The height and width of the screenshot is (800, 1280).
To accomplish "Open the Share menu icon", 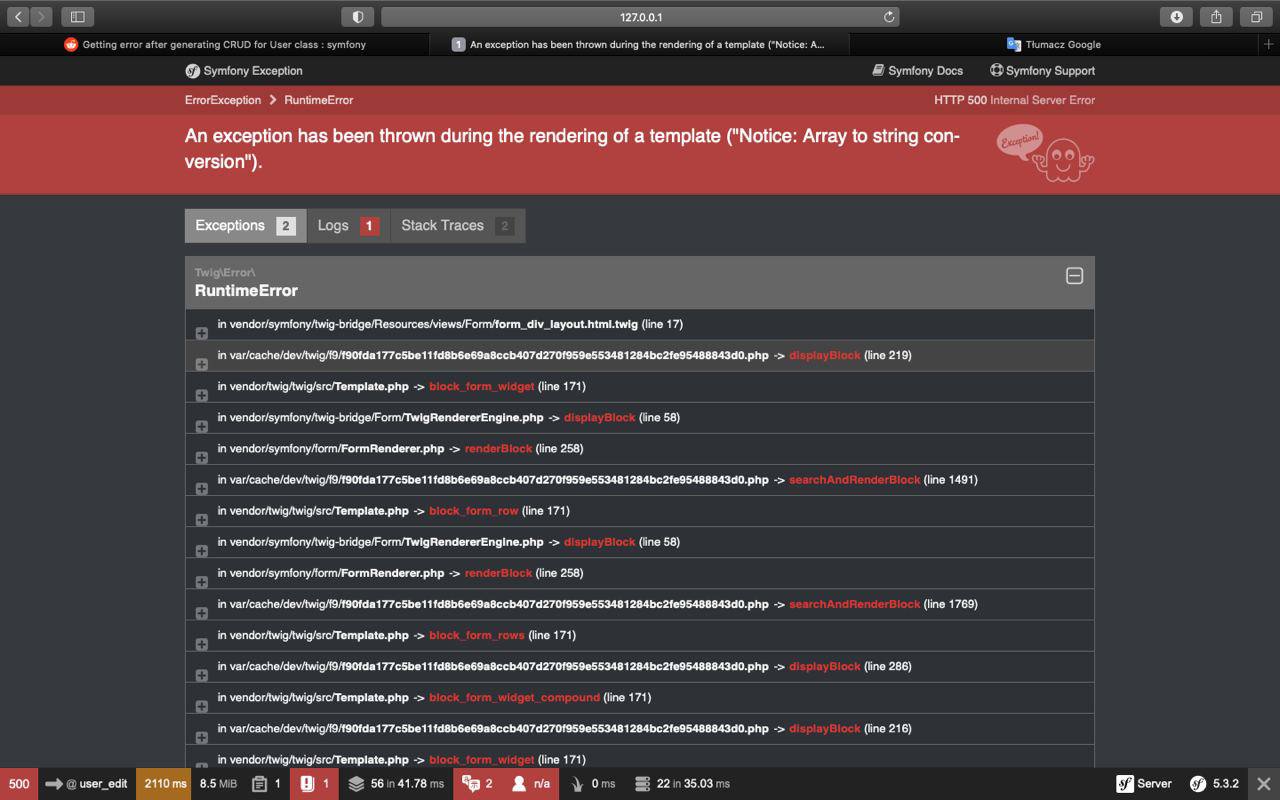I will [x=1216, y=16].
